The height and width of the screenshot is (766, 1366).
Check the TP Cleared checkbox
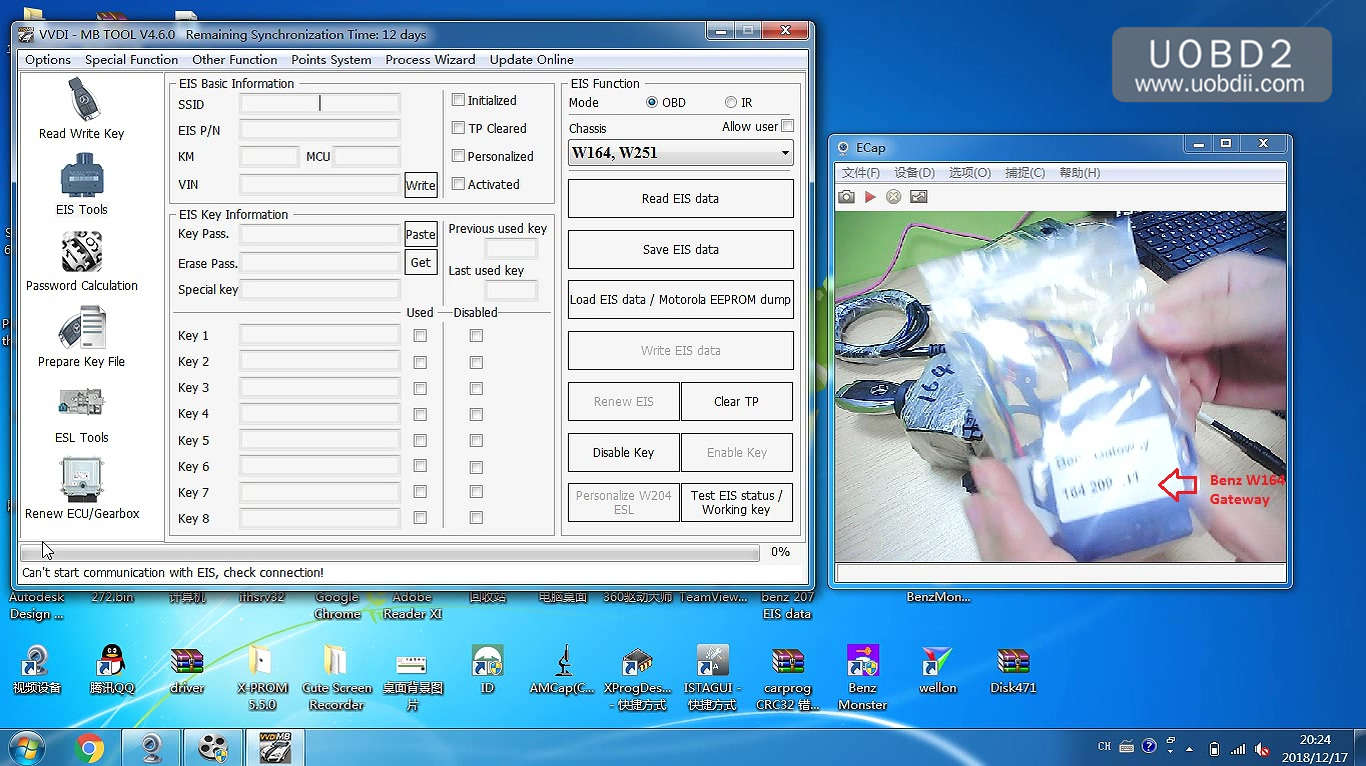(x=458, y=128)
